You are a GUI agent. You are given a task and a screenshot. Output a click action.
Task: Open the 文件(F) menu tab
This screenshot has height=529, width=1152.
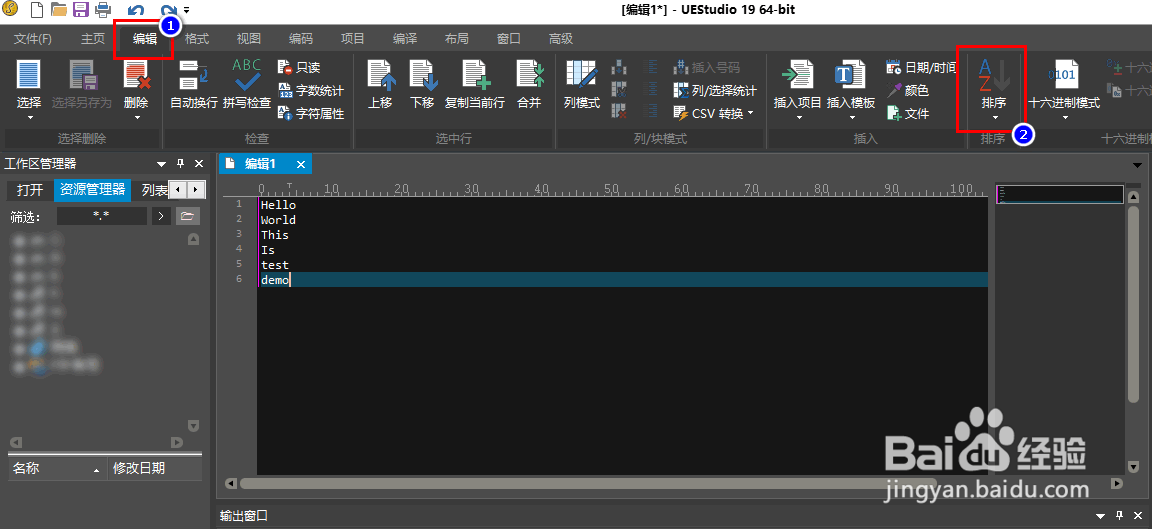point(33,39)
